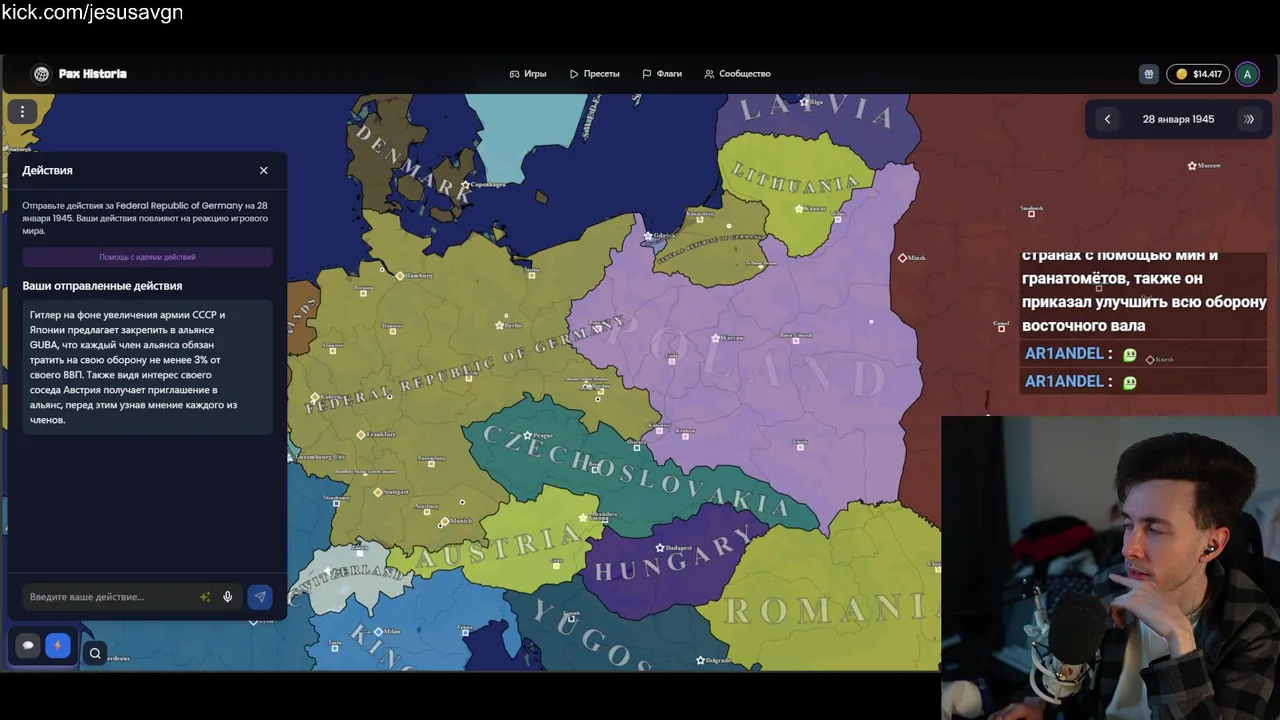
Task: Click the Warsaw capital star marker
Action: tap(713, 338)
